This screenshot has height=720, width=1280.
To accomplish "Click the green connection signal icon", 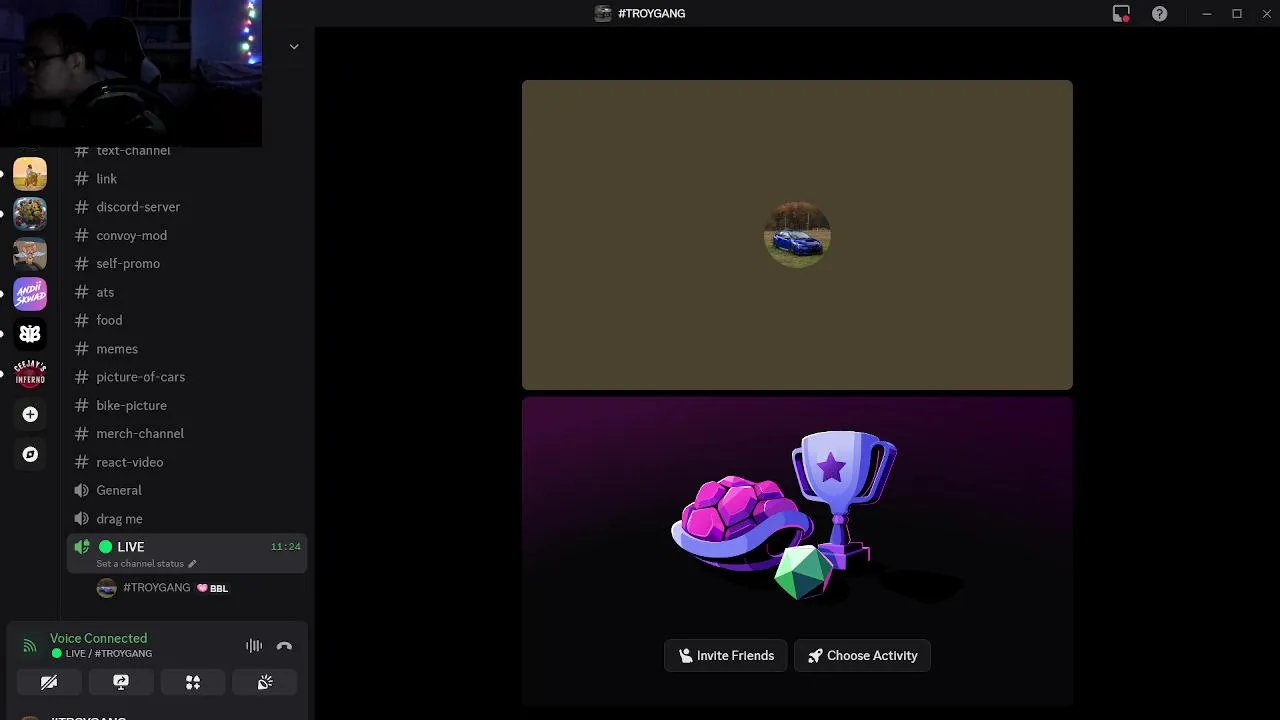I will [x=30, y=646].
